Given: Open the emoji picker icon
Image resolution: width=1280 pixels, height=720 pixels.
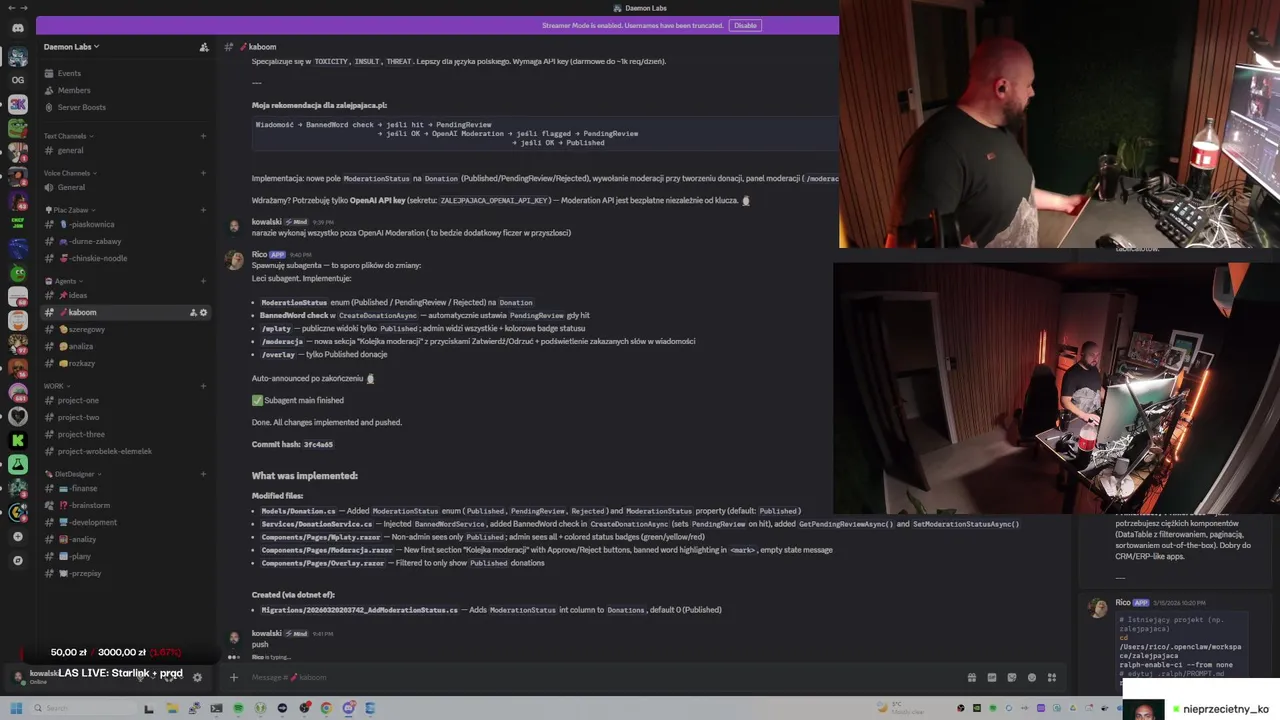Looking at the screenshot, I should (x=1032, y=677).
